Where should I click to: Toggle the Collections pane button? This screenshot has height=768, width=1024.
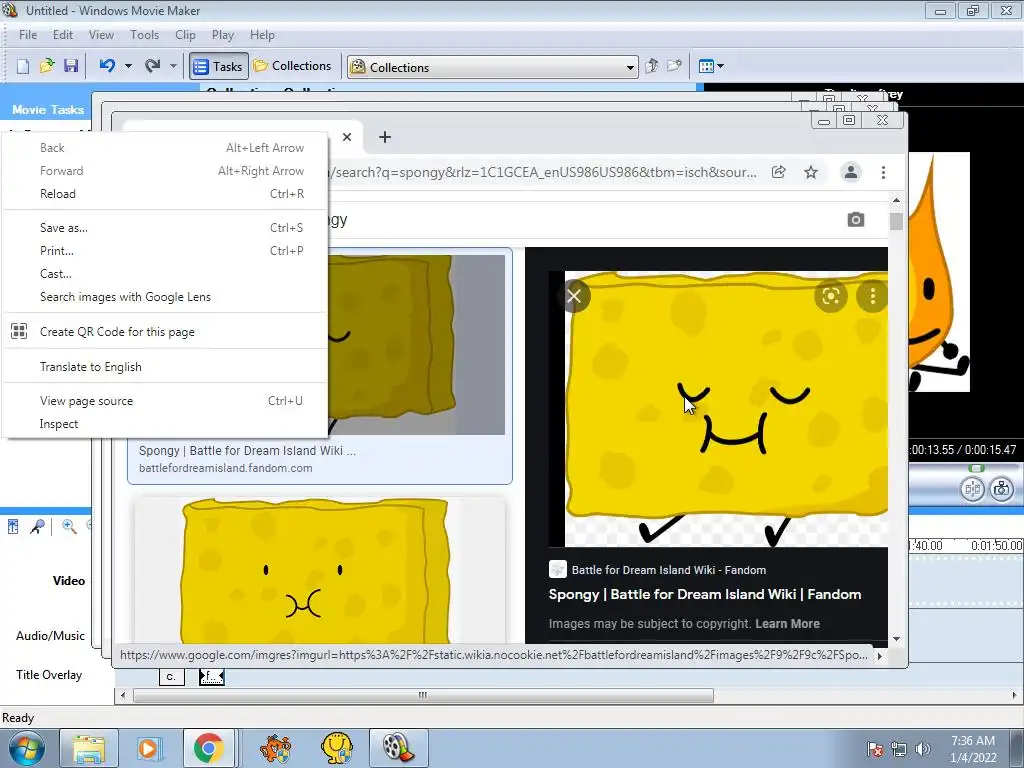pos(292,66)
